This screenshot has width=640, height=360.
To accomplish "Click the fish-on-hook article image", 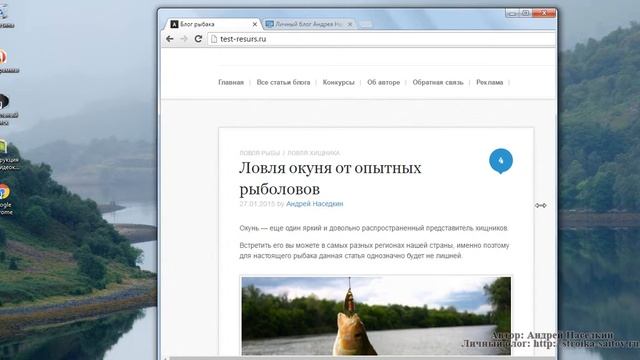I will [x=376, y=316].
